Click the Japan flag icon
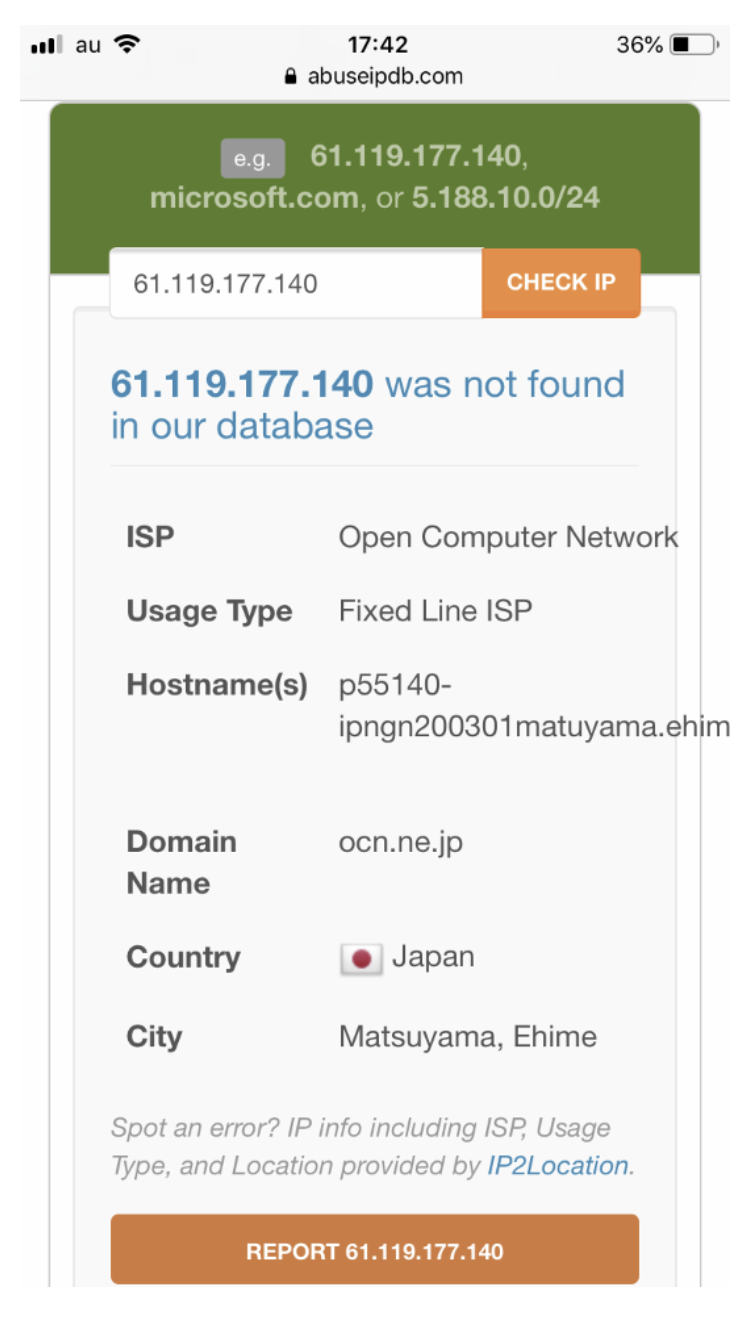Screen dimensions: 750x1334 click(361, 960)
